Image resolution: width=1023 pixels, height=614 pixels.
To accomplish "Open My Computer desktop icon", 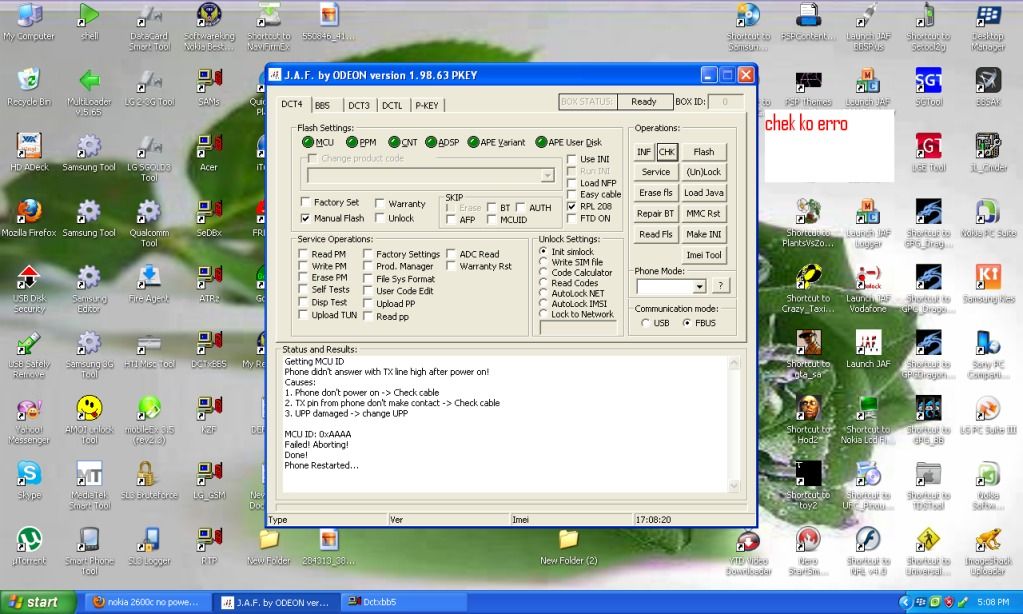I will [29, 23].
